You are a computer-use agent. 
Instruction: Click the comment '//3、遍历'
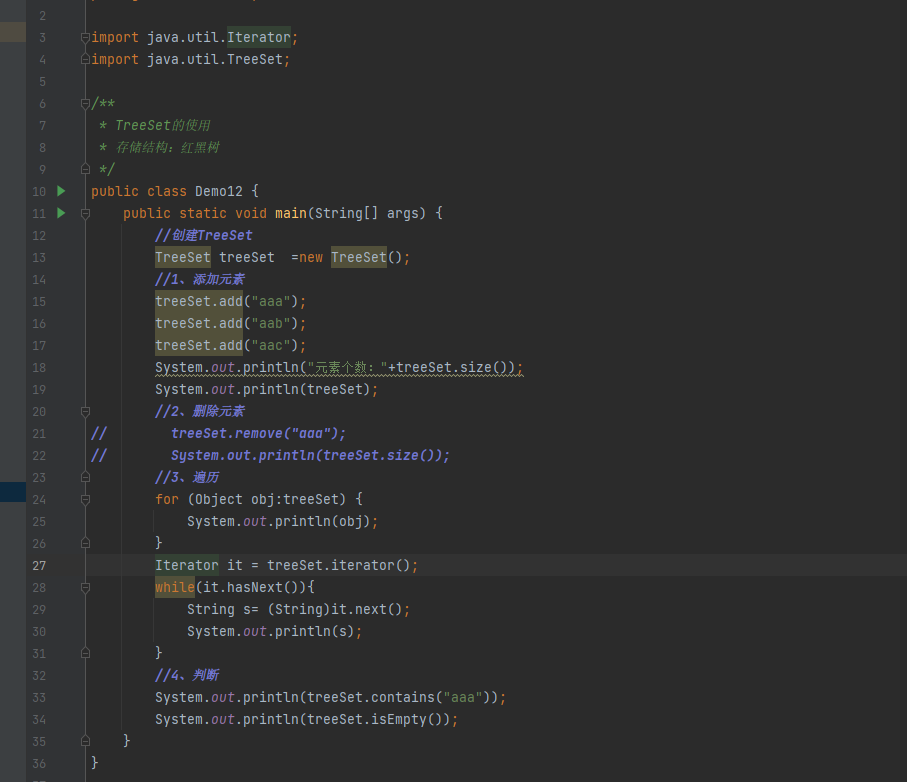(x=187, y=477)
